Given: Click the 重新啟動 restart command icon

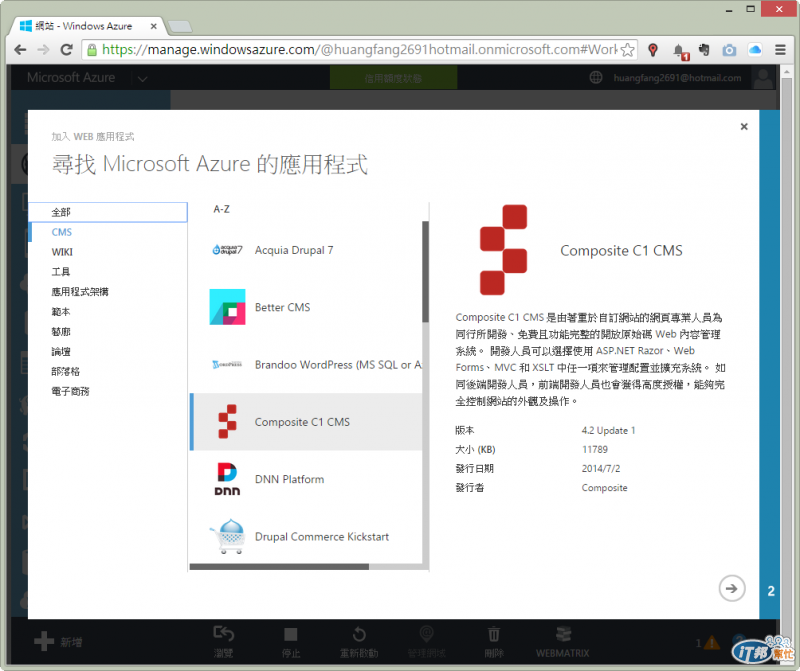Looking at the screenshot, I should [359, 634].
